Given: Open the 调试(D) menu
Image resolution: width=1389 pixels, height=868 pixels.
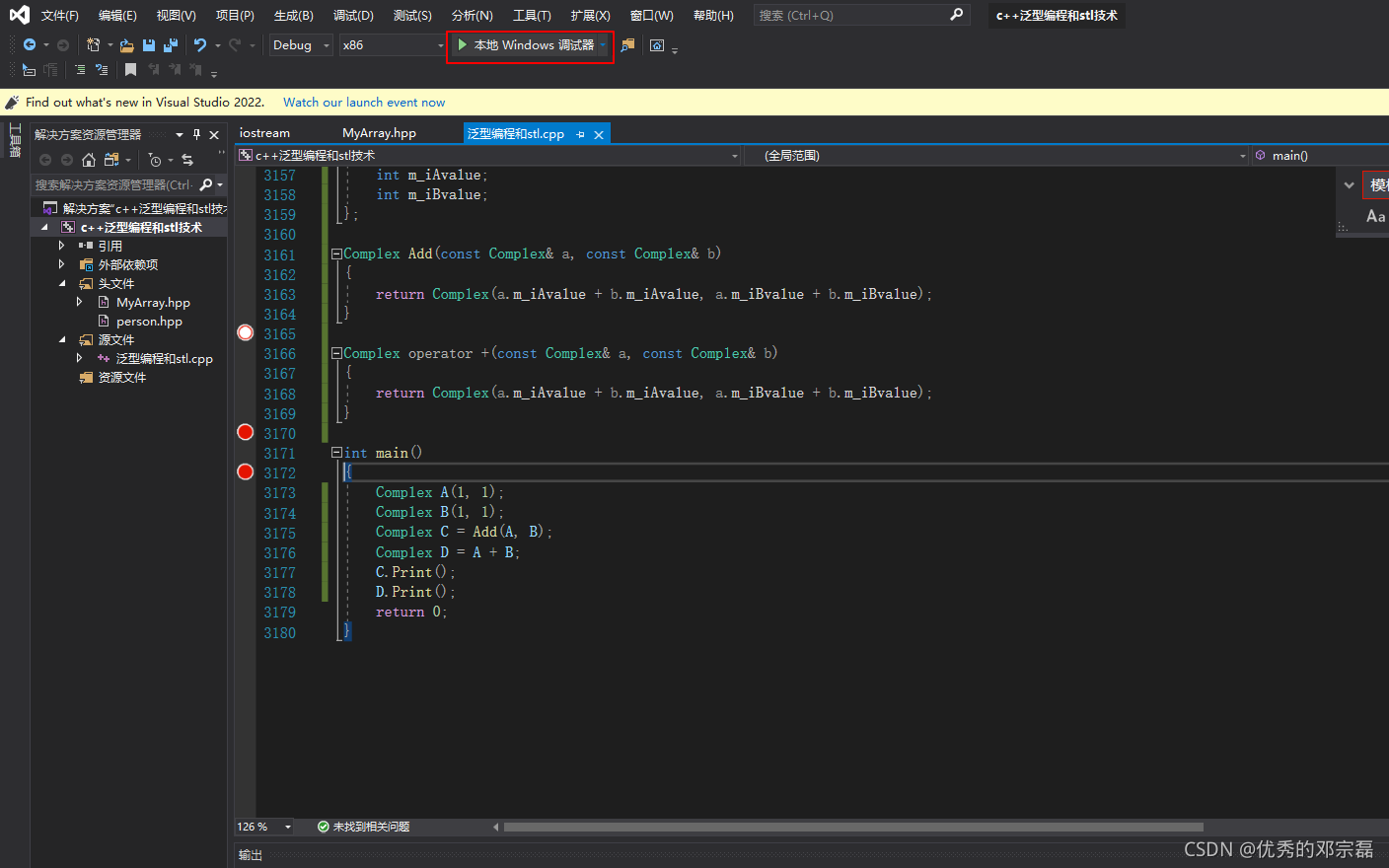Looking at the screenshot, I should click(353, 15).
